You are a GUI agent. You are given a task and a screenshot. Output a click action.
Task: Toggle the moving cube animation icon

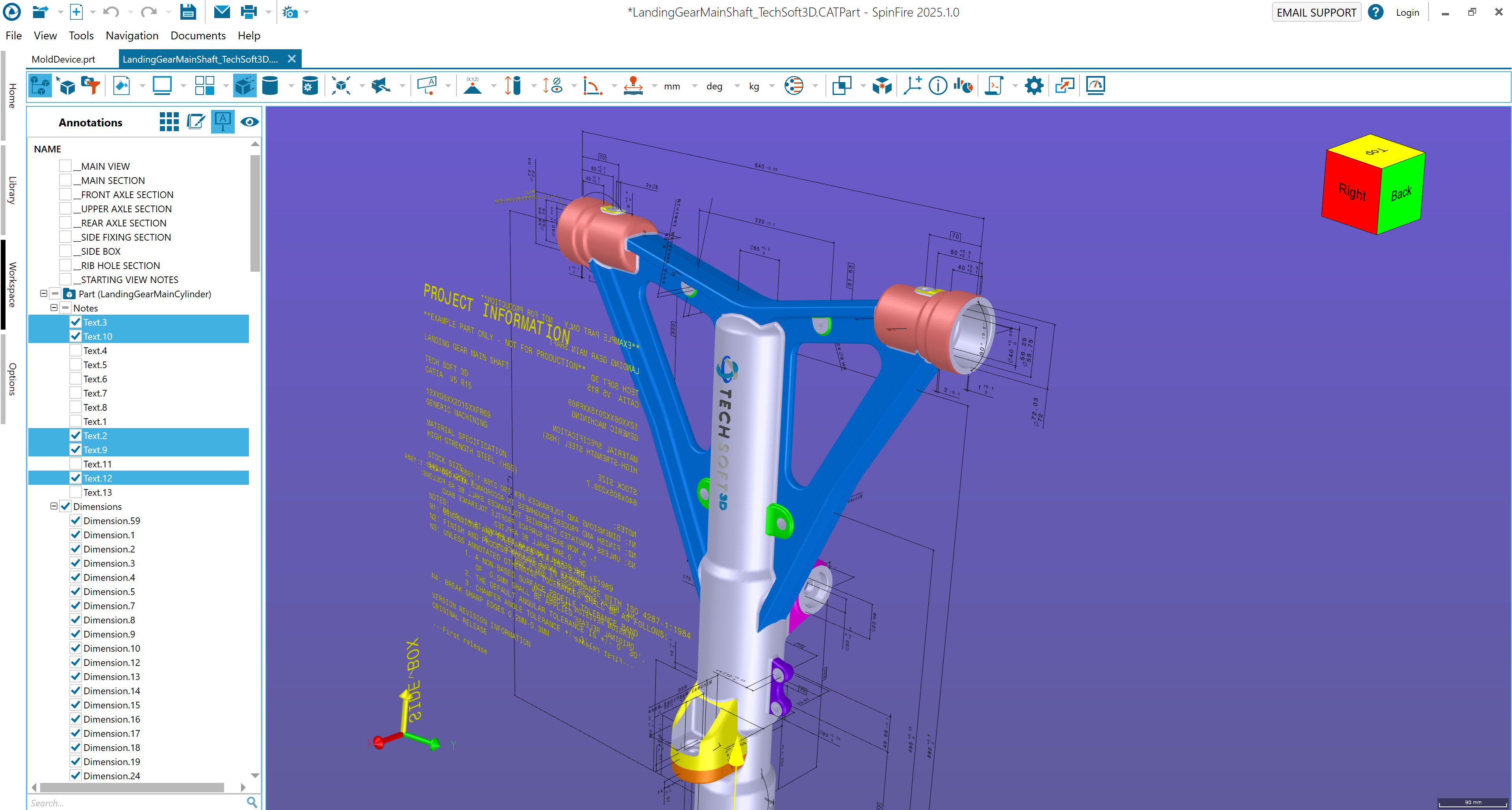[244, 86]
